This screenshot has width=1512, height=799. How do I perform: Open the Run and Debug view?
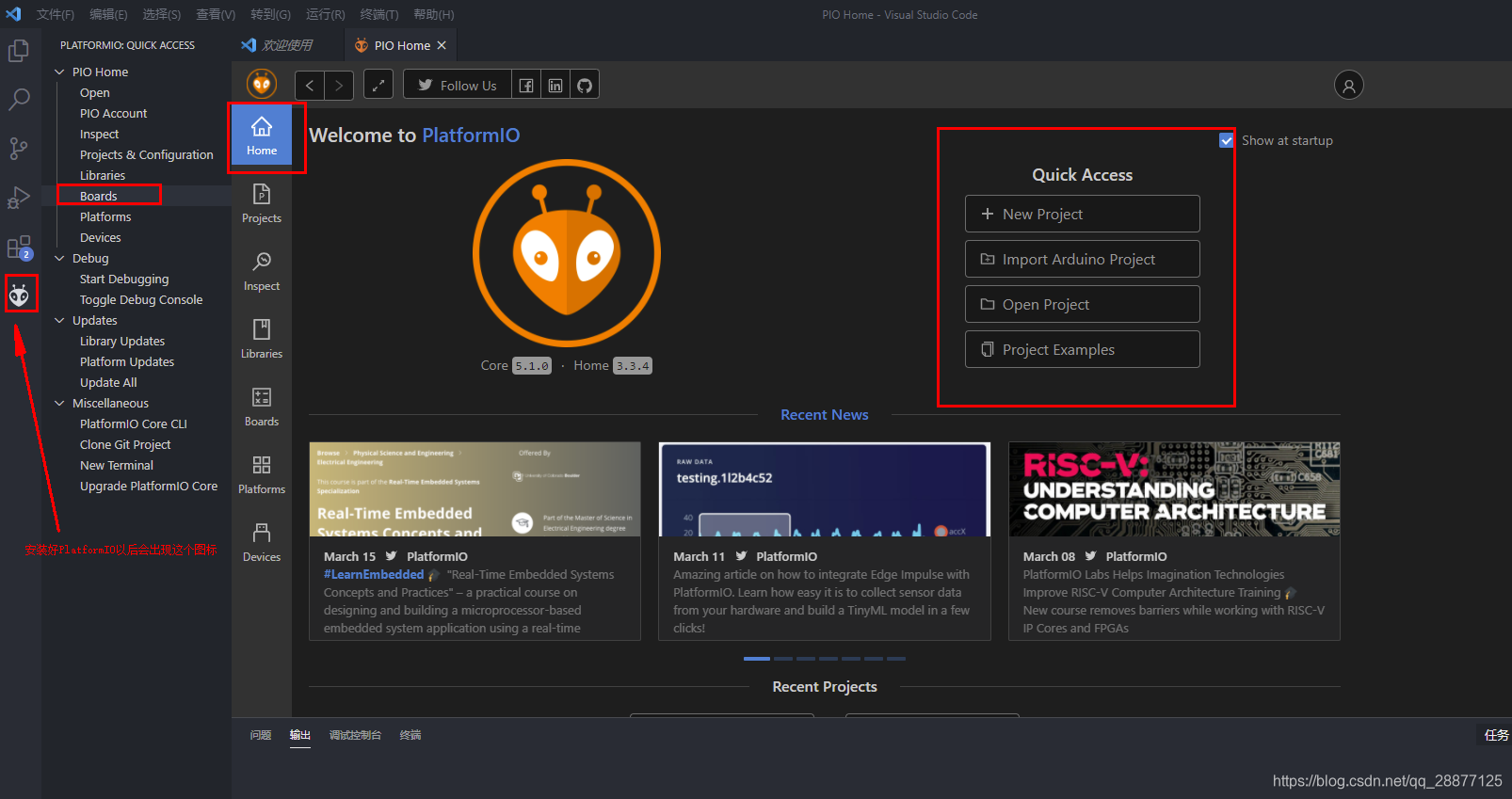(19, 198)
